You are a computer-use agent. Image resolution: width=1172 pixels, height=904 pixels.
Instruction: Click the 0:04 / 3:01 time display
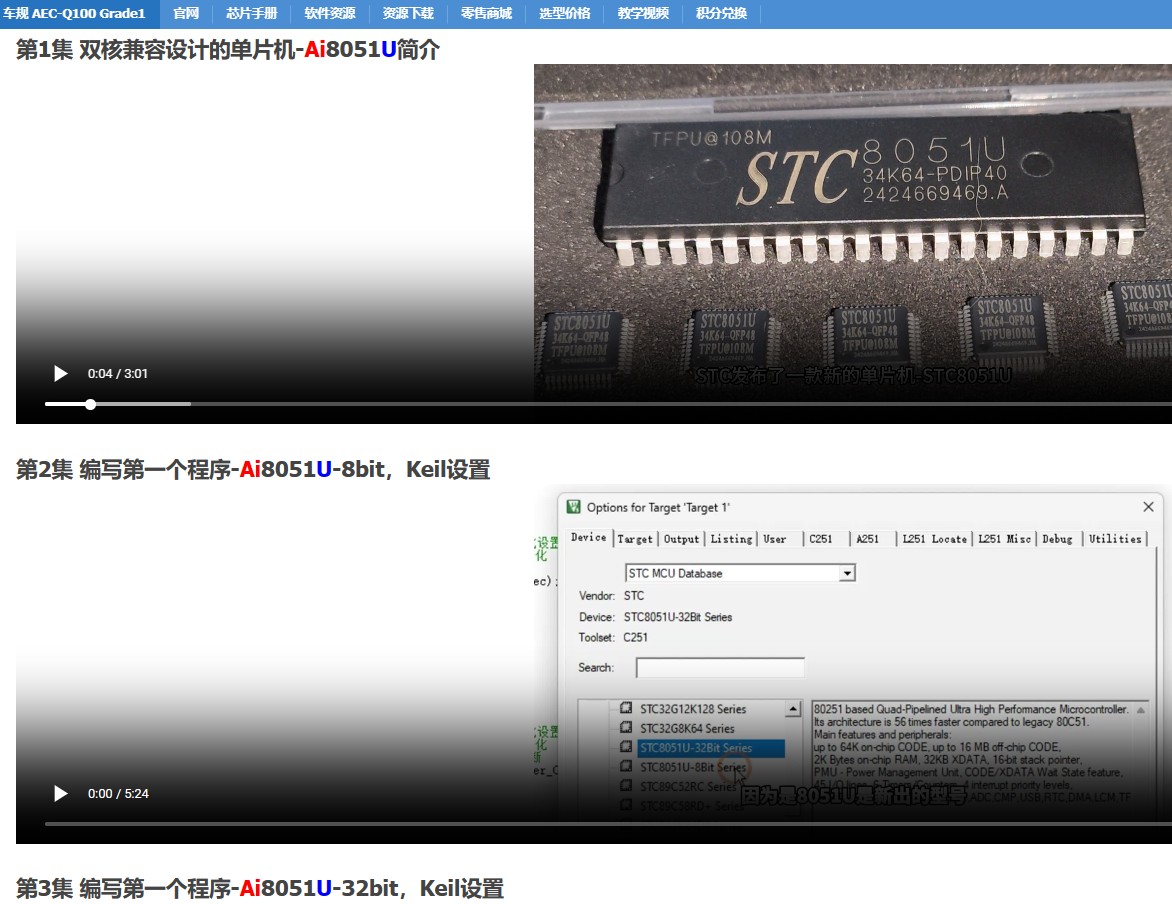pos(118,373)
